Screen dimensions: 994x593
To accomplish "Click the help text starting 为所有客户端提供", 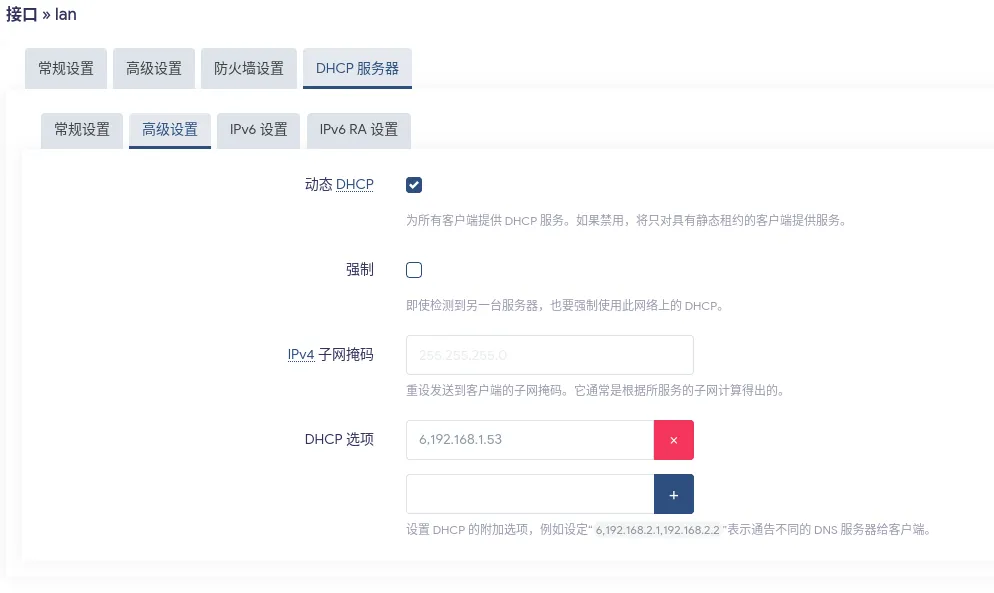I will 627,220.
